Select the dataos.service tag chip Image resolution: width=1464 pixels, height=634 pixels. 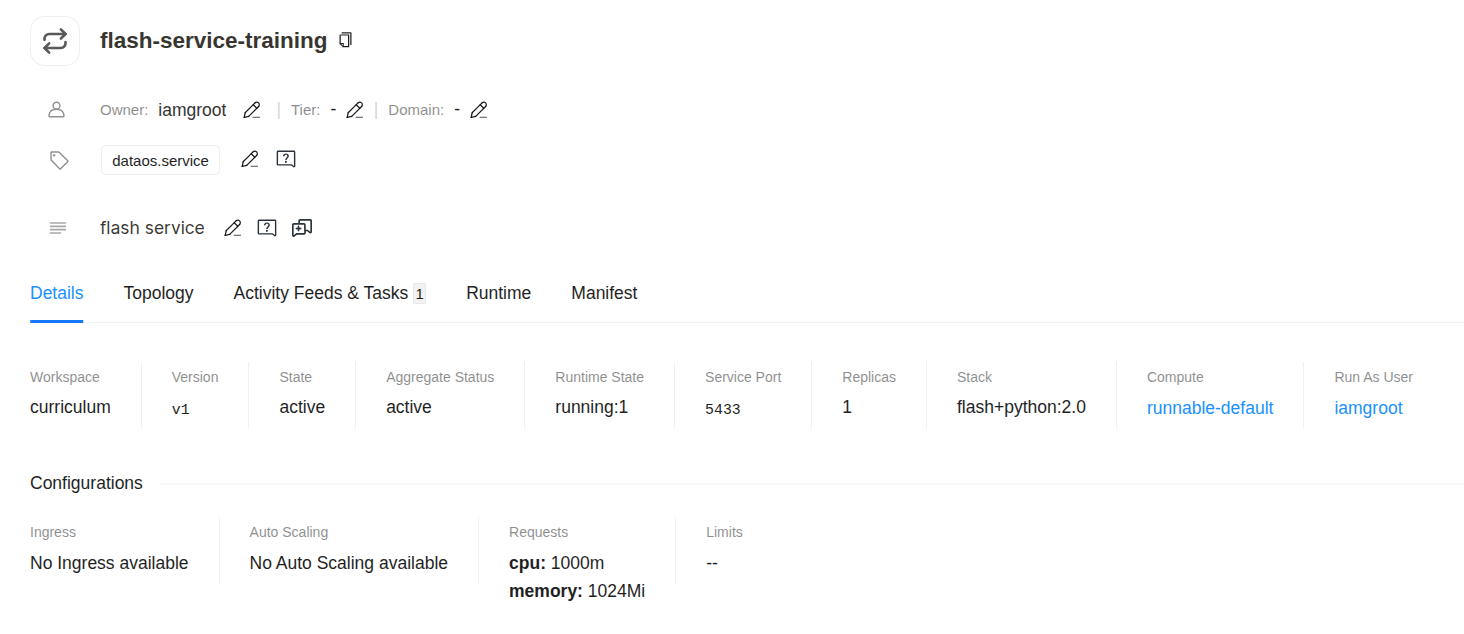click(x=160, y=160)
